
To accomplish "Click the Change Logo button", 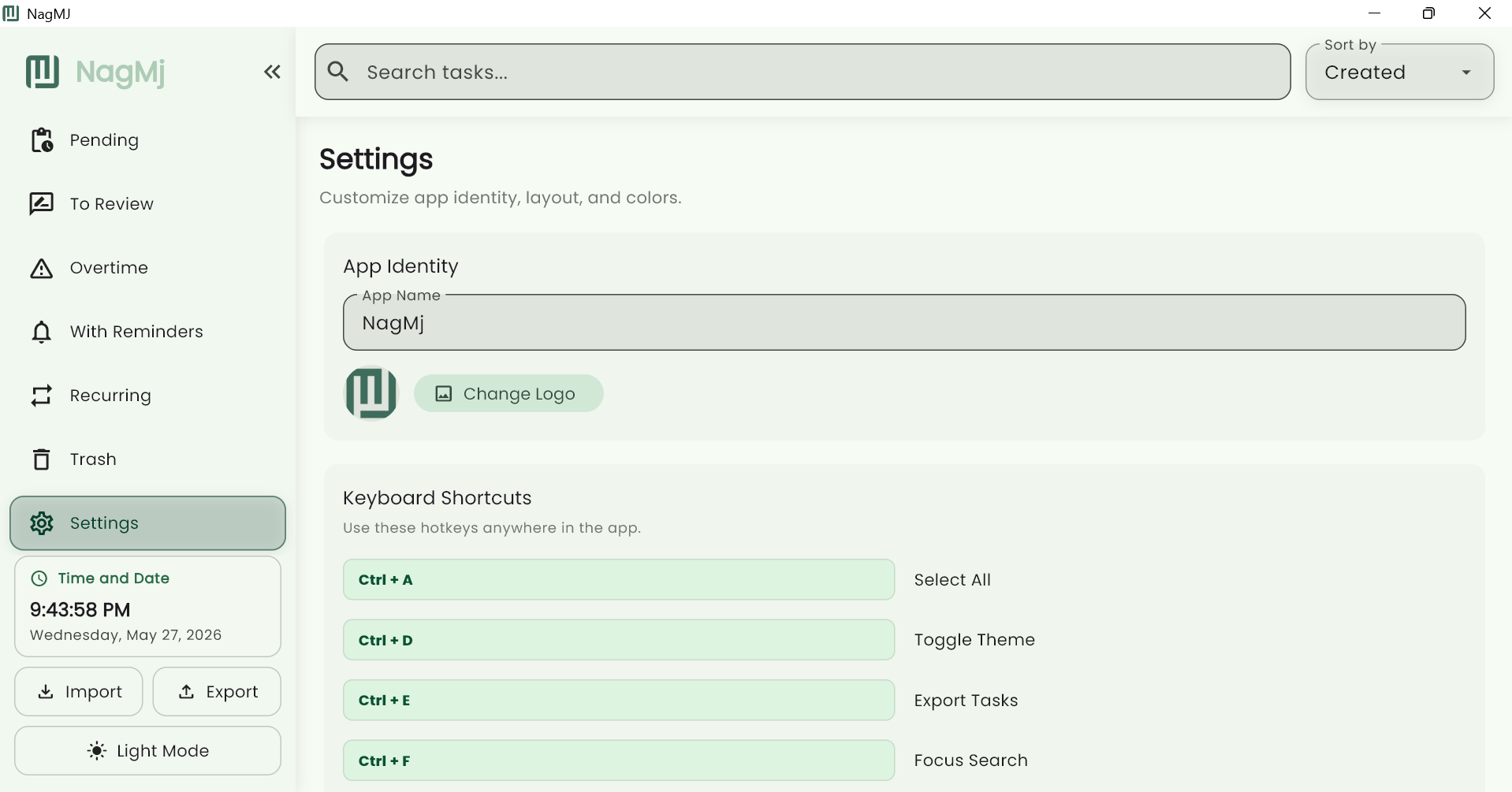I will tap(508, 393).
